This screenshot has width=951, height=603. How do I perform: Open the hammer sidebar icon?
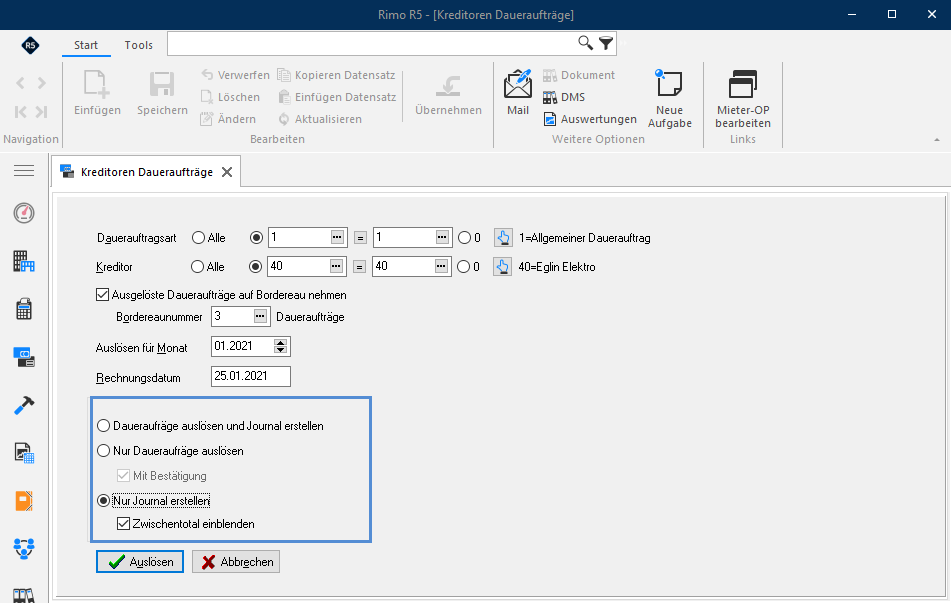click(x=24, y=405)
